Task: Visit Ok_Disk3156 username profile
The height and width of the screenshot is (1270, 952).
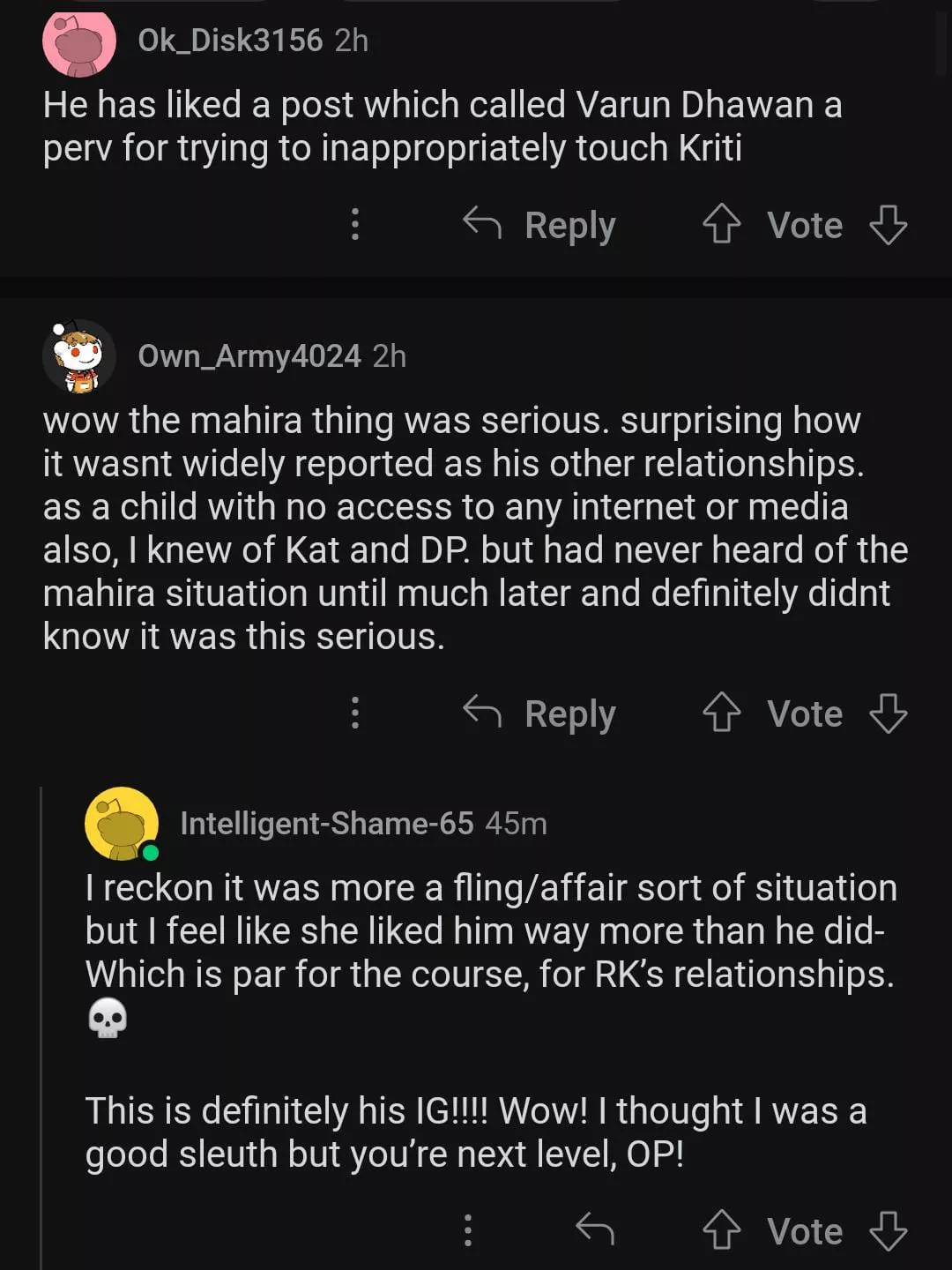Action: pos(230,41)
